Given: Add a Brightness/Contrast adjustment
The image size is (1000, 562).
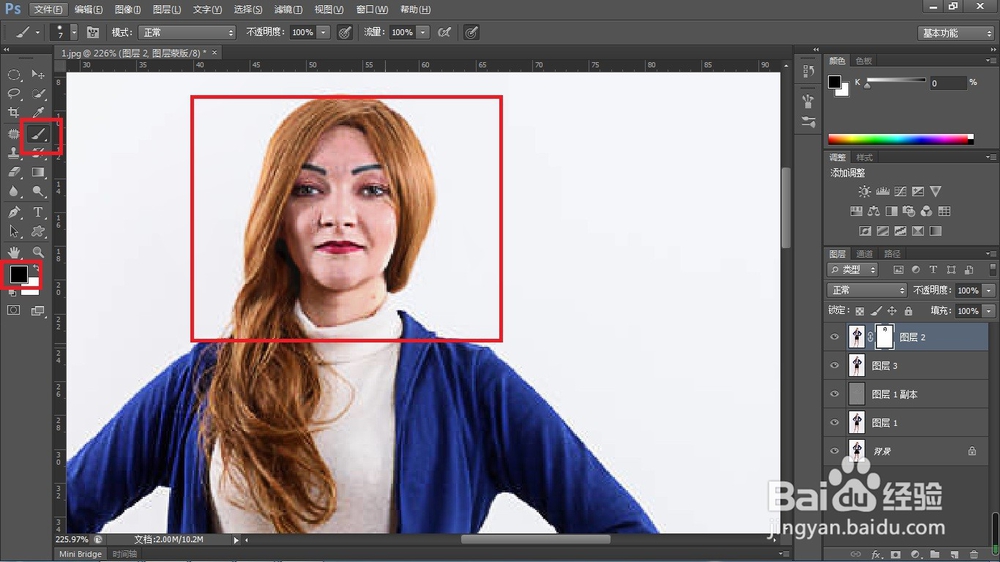Looking at the screenshot, I should pyautogui.click(x=864, y=191).
